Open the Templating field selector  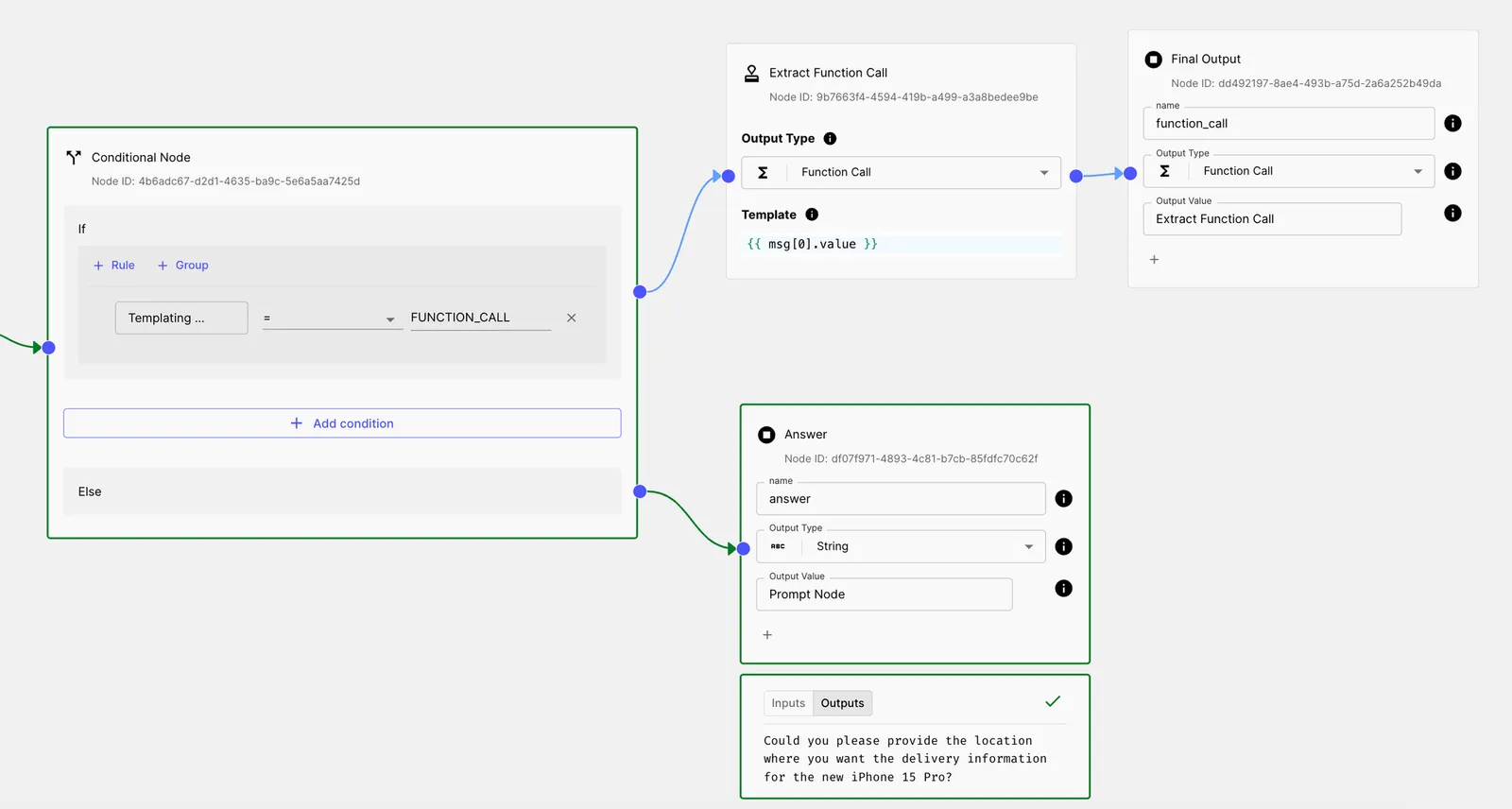(x=181, y=318)
